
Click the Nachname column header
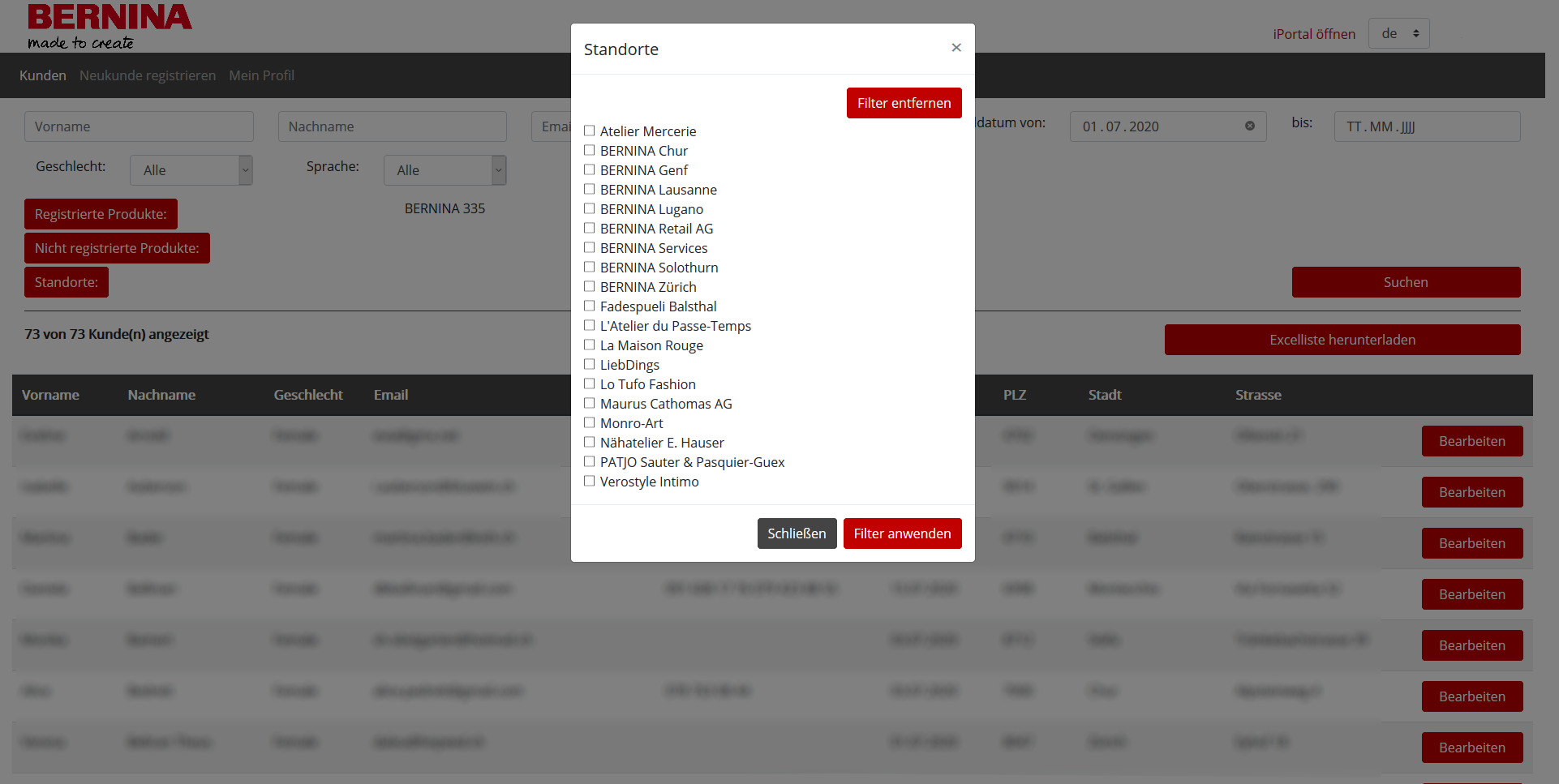click(161, 395)
